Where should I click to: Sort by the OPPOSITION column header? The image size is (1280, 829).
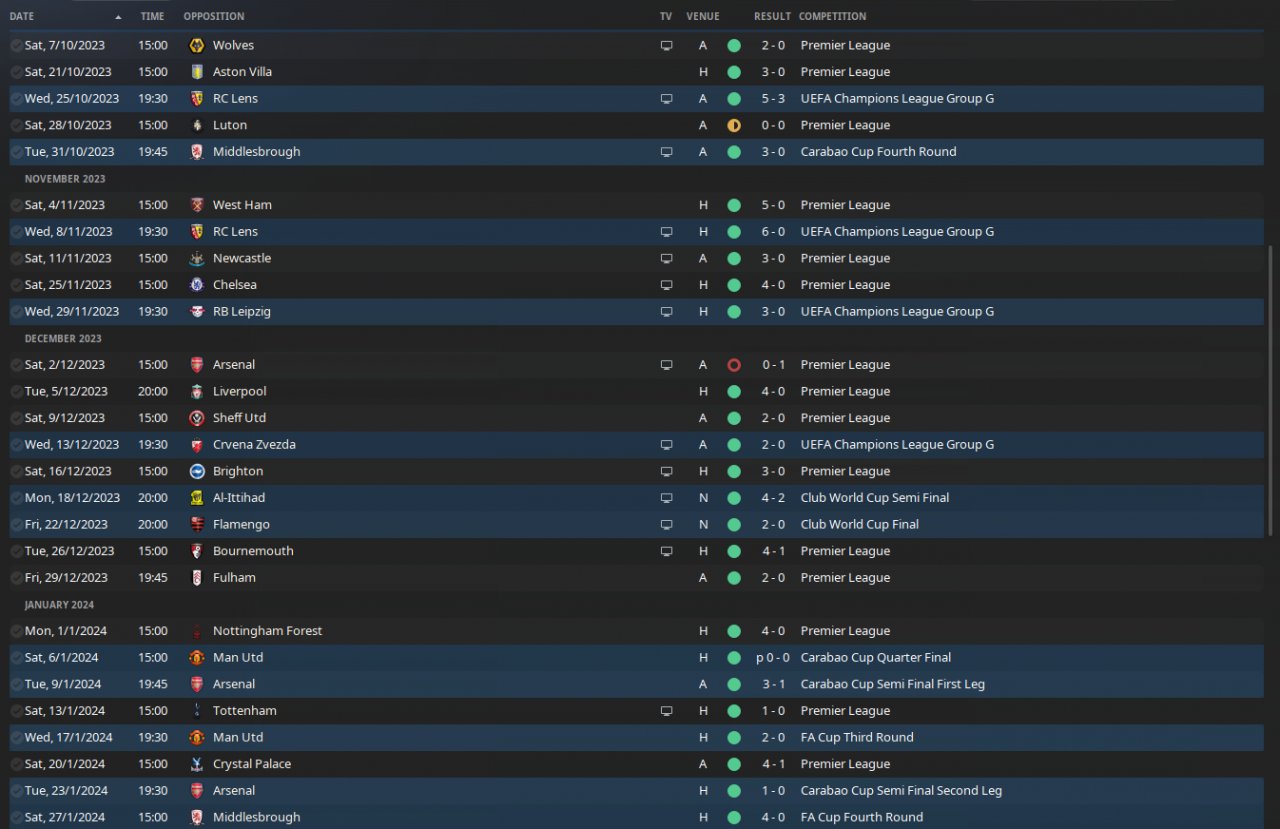pos(214,16)
